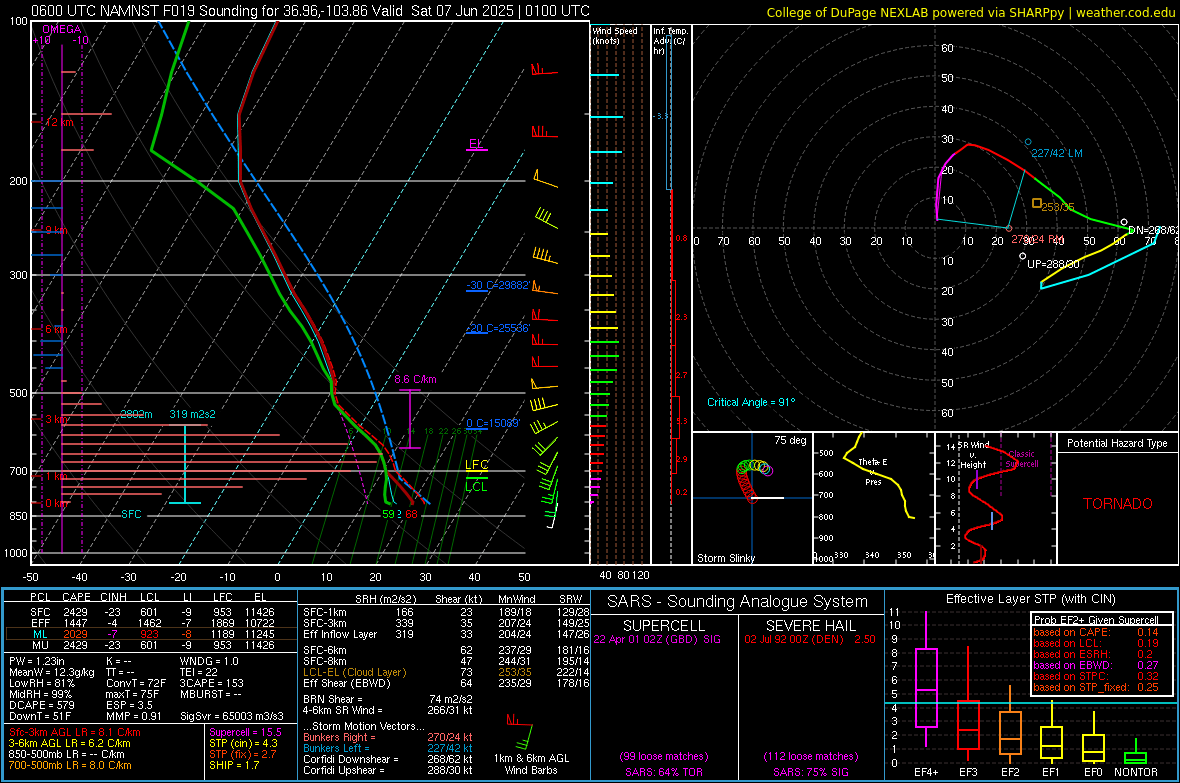Click the 75 deg slinky tilt value
Screen dimensions: 1180x783
790,440
